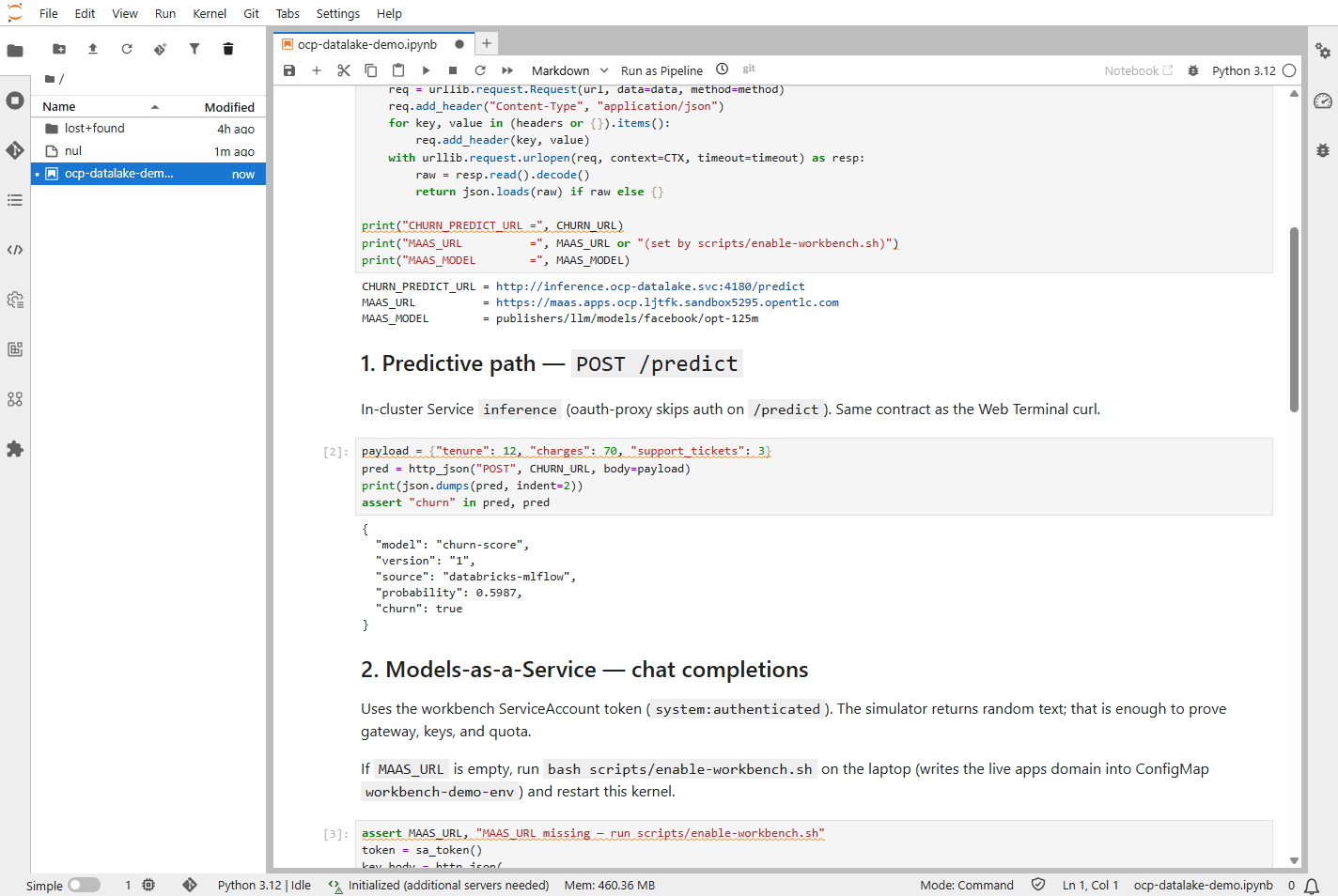Viewport: 1338px width, 896px height.
Task: Show the Table of Contents panel
Action: [15, 200]
